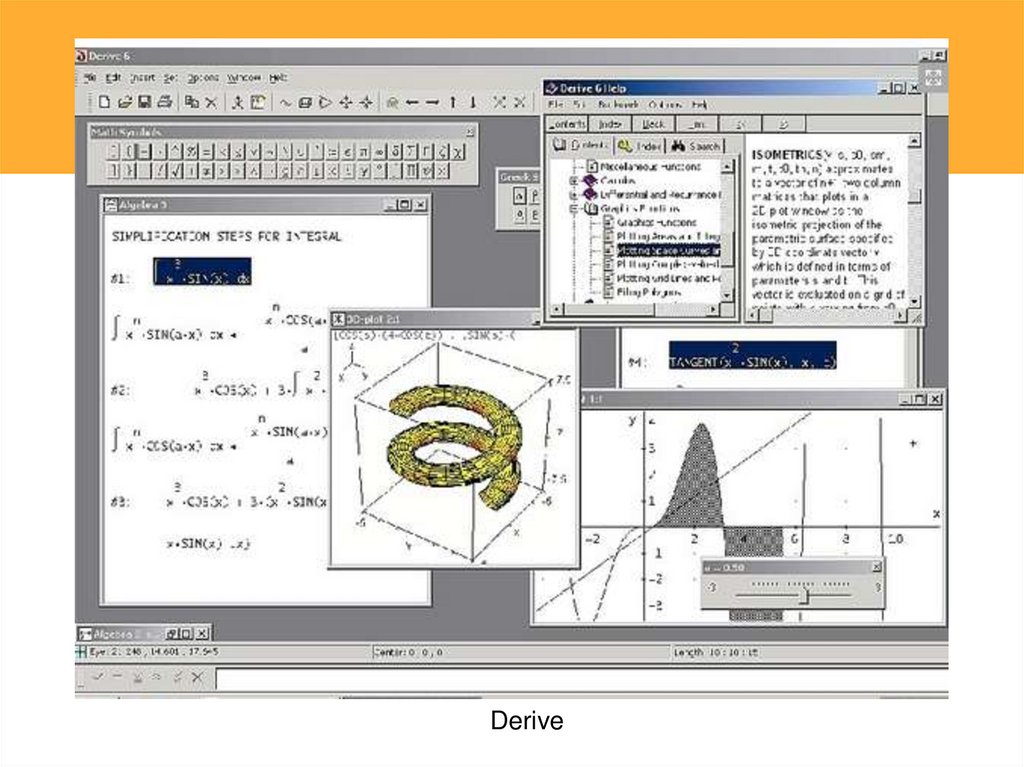The image size is (1024, 767).
Task: Click the Print icon in main toolbar
Action: tap(165, 101)
